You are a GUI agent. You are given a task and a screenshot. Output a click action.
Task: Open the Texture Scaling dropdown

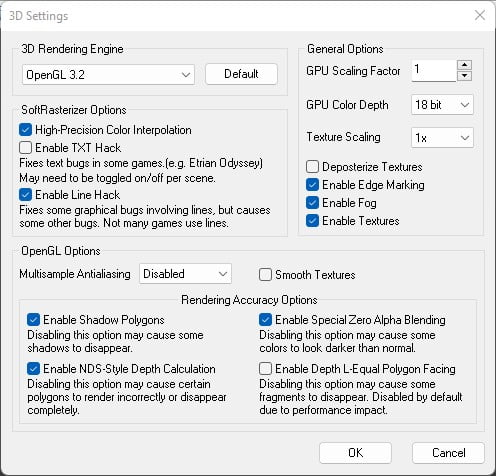442,137
